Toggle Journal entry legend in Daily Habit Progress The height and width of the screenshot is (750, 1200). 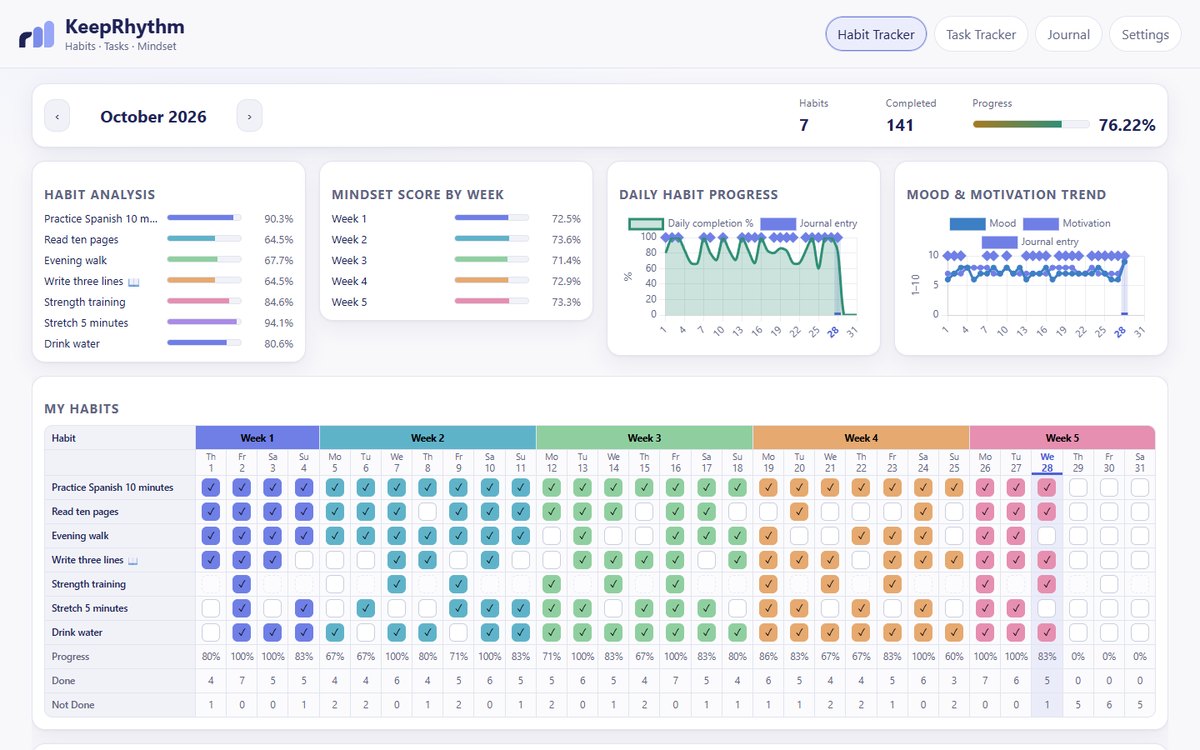[x=809, y=224]
